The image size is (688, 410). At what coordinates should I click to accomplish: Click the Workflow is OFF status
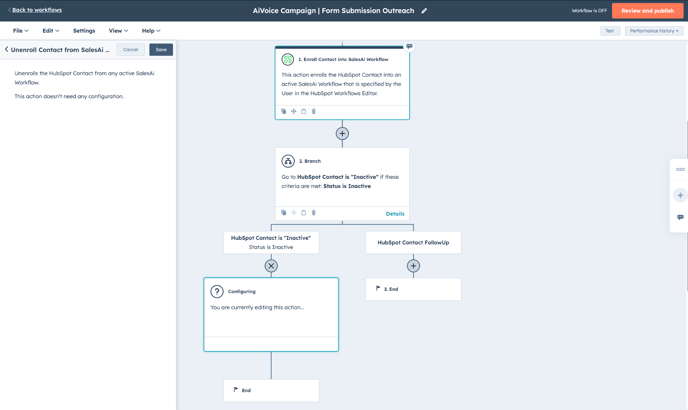(589, 11)
